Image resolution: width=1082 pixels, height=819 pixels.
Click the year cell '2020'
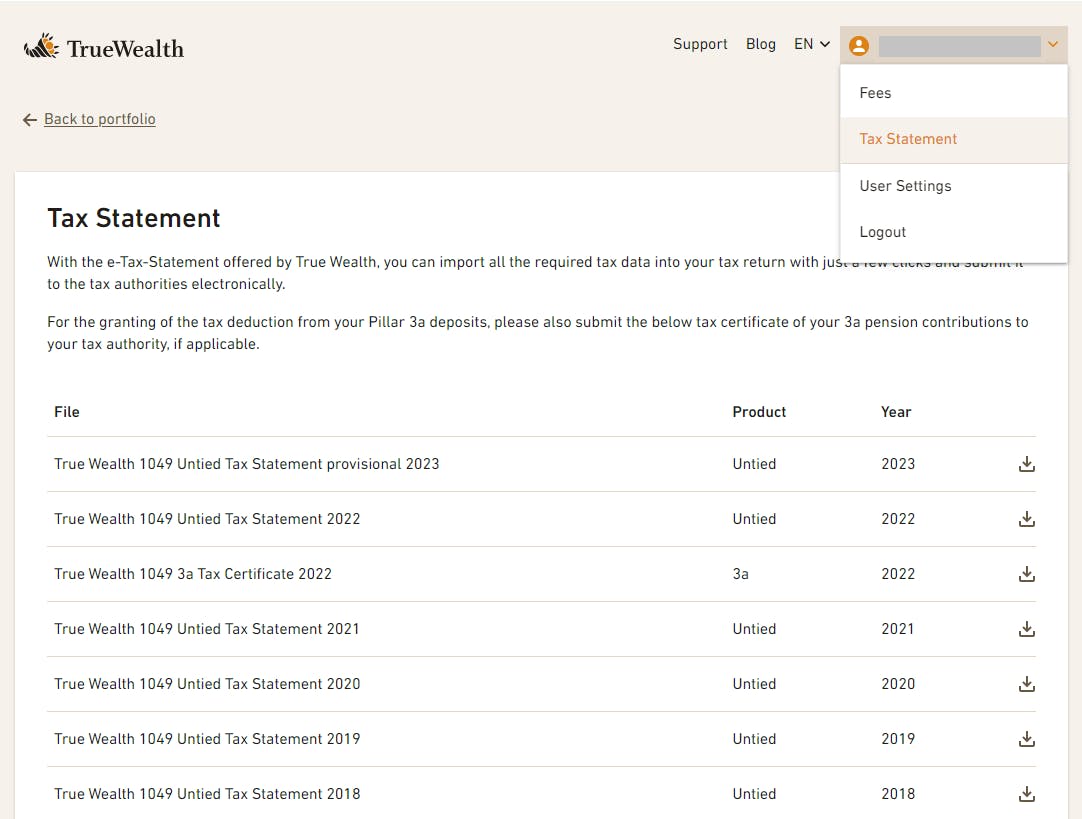tap(898, 684)
